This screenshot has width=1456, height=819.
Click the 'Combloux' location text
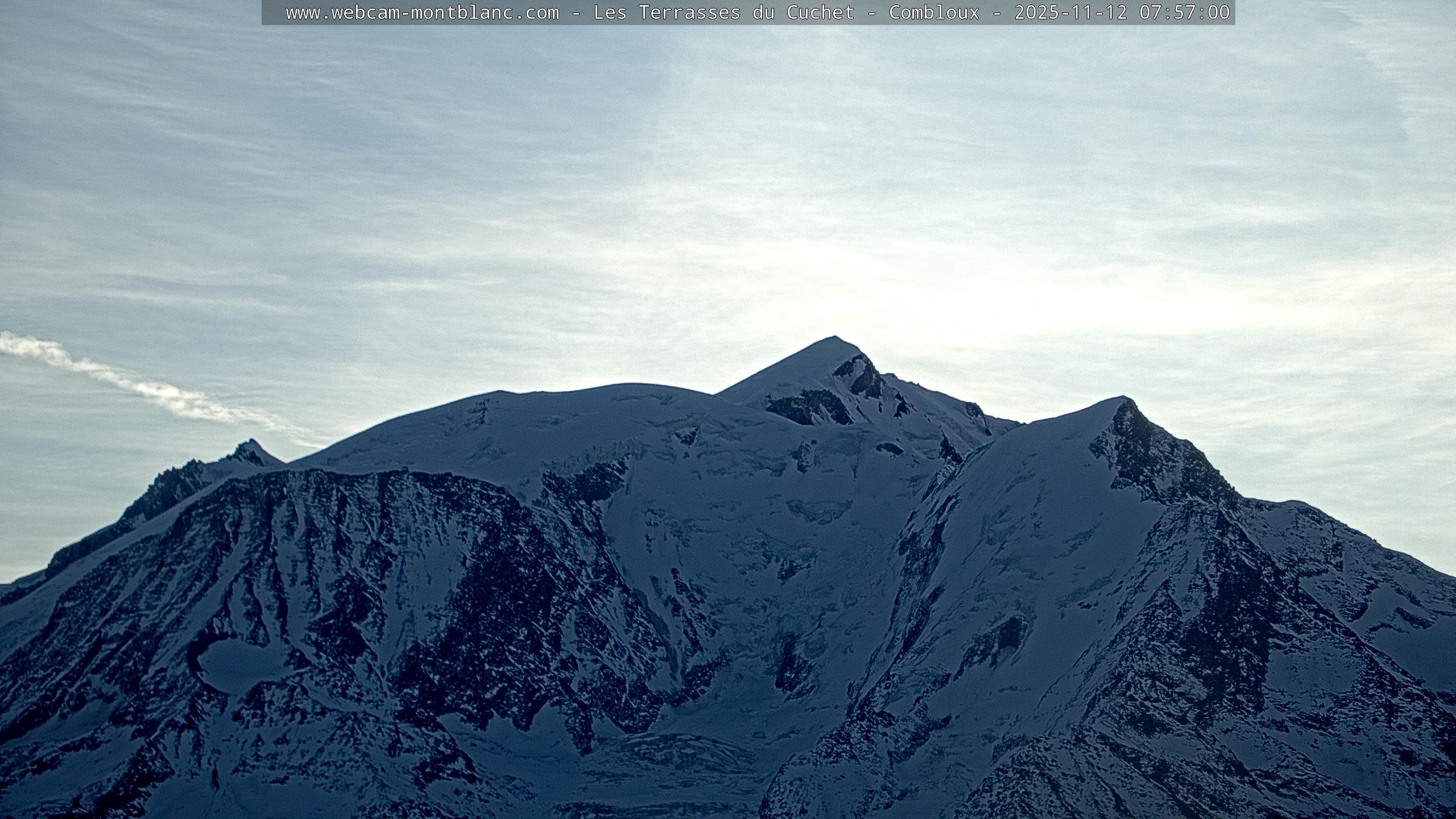(934, 13)
